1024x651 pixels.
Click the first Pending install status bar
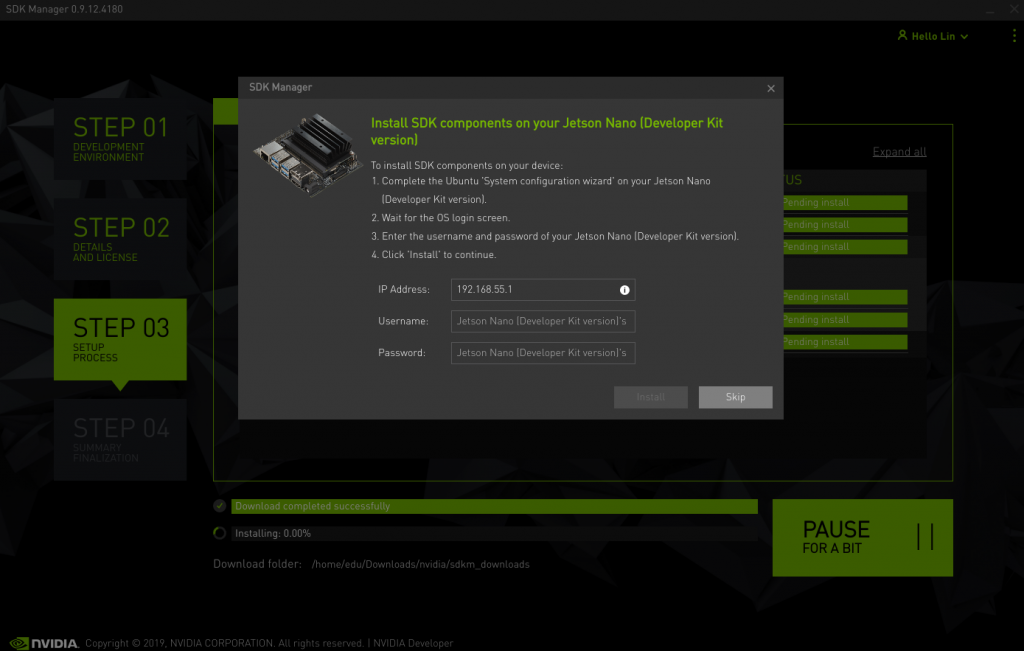(845, 202)
